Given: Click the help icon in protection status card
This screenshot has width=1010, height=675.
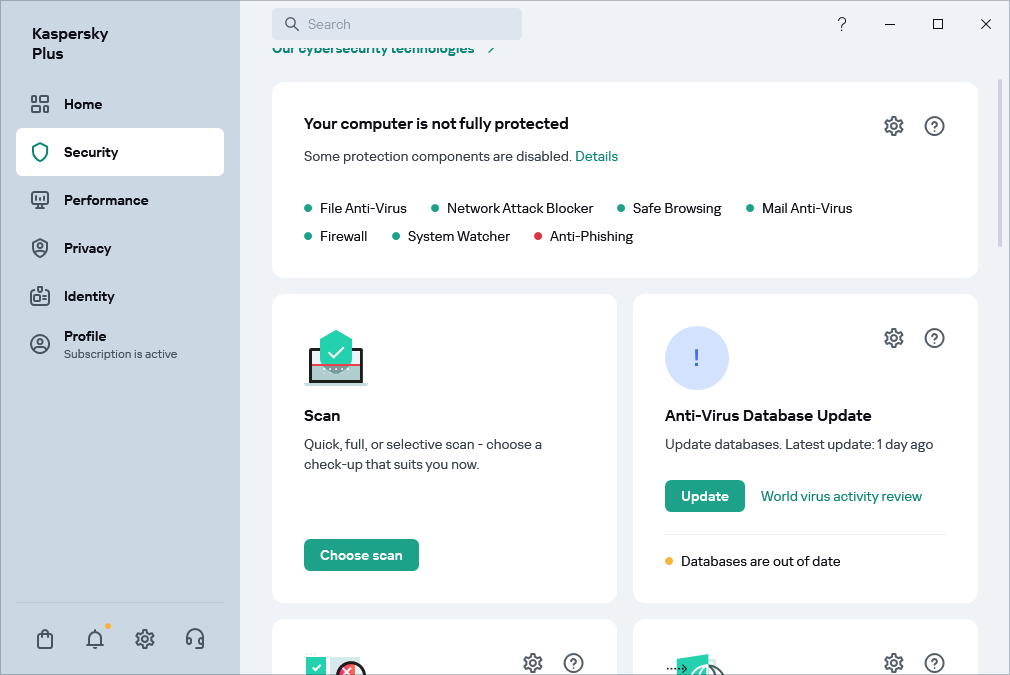Looking at the screenshot, I should (934, 126).
